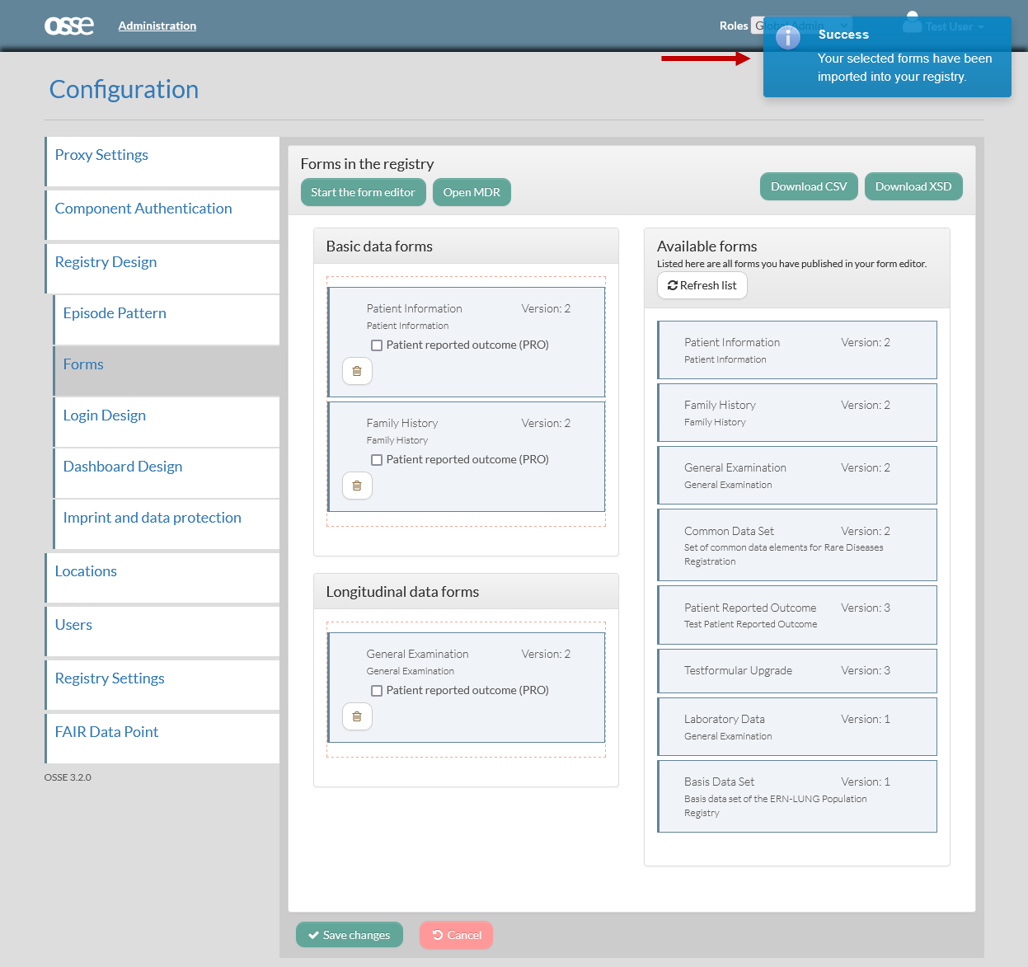Select available form Patient Information
Screen dimensions: 1028x967
point(797,350)
